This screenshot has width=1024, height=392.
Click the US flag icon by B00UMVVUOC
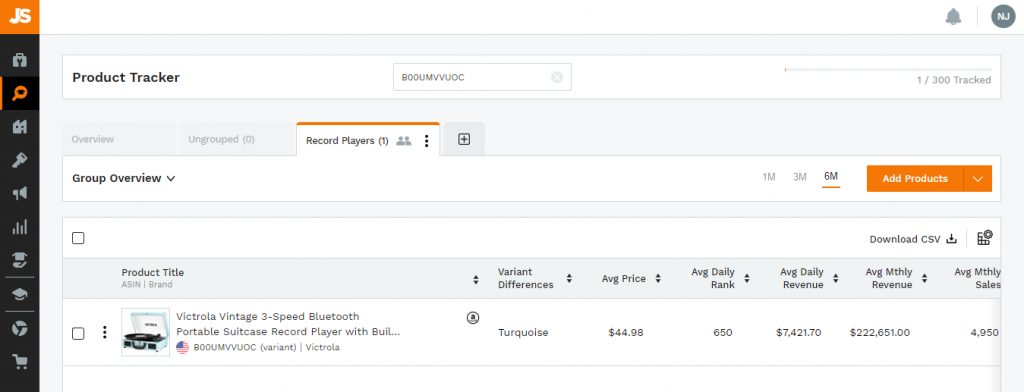coord(183,348)
